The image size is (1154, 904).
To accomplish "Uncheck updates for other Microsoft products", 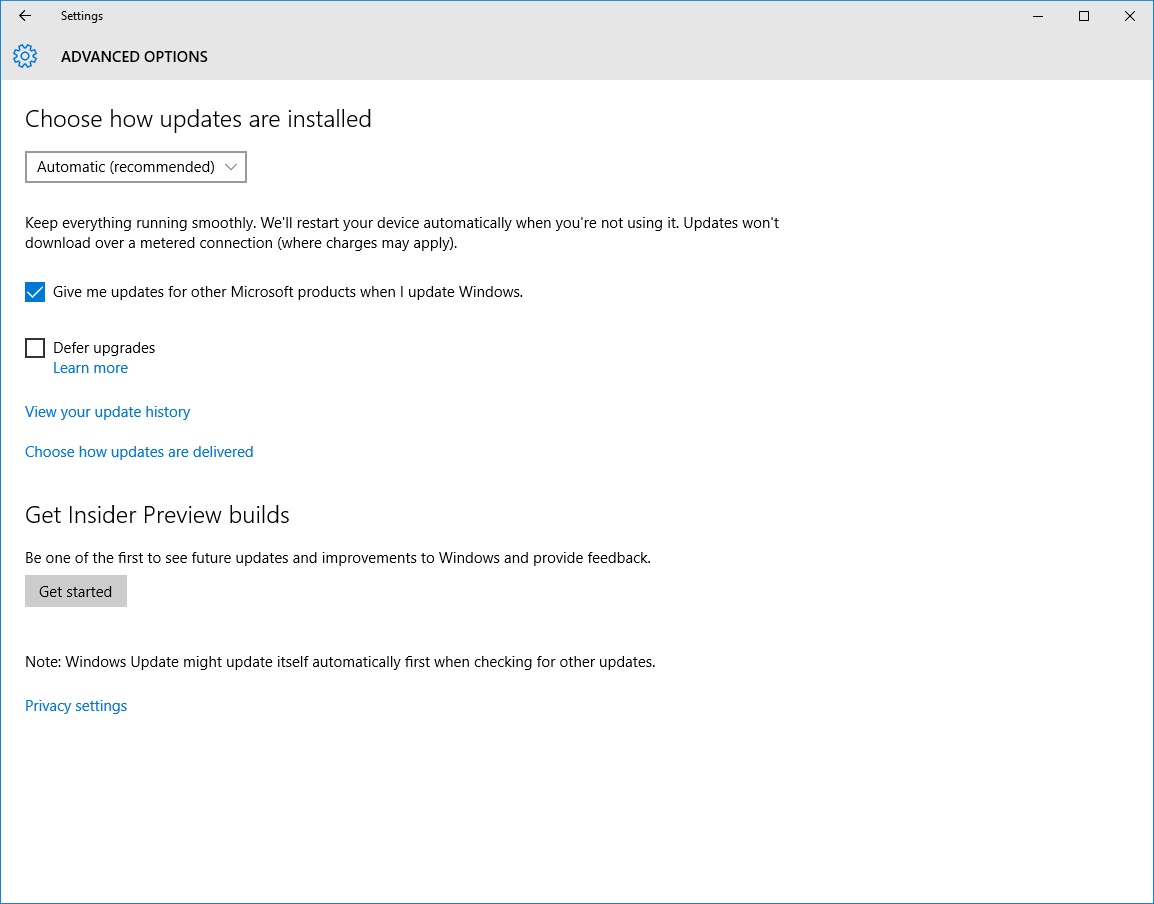I will 35,291.
